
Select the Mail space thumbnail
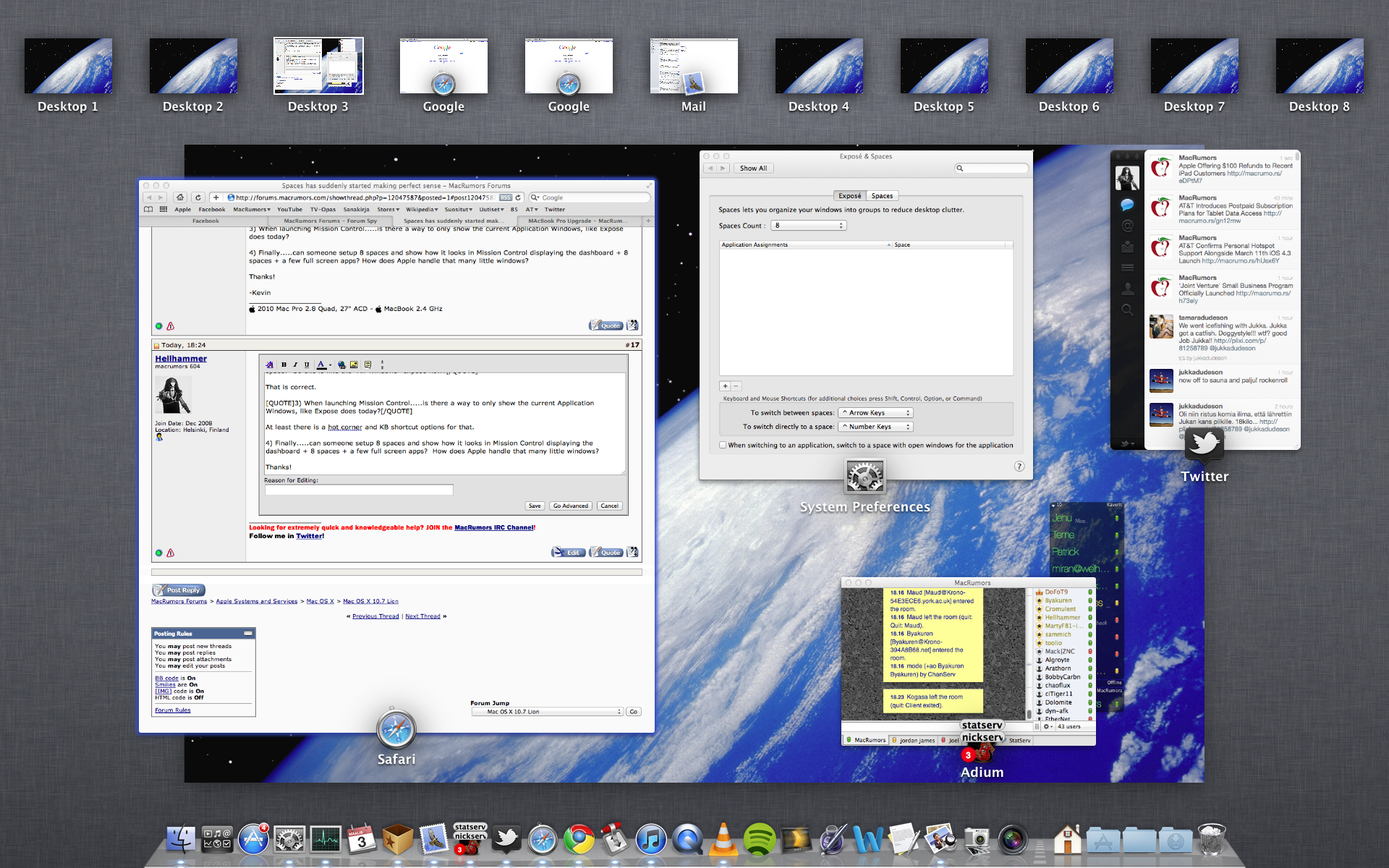tap(693, 67)
